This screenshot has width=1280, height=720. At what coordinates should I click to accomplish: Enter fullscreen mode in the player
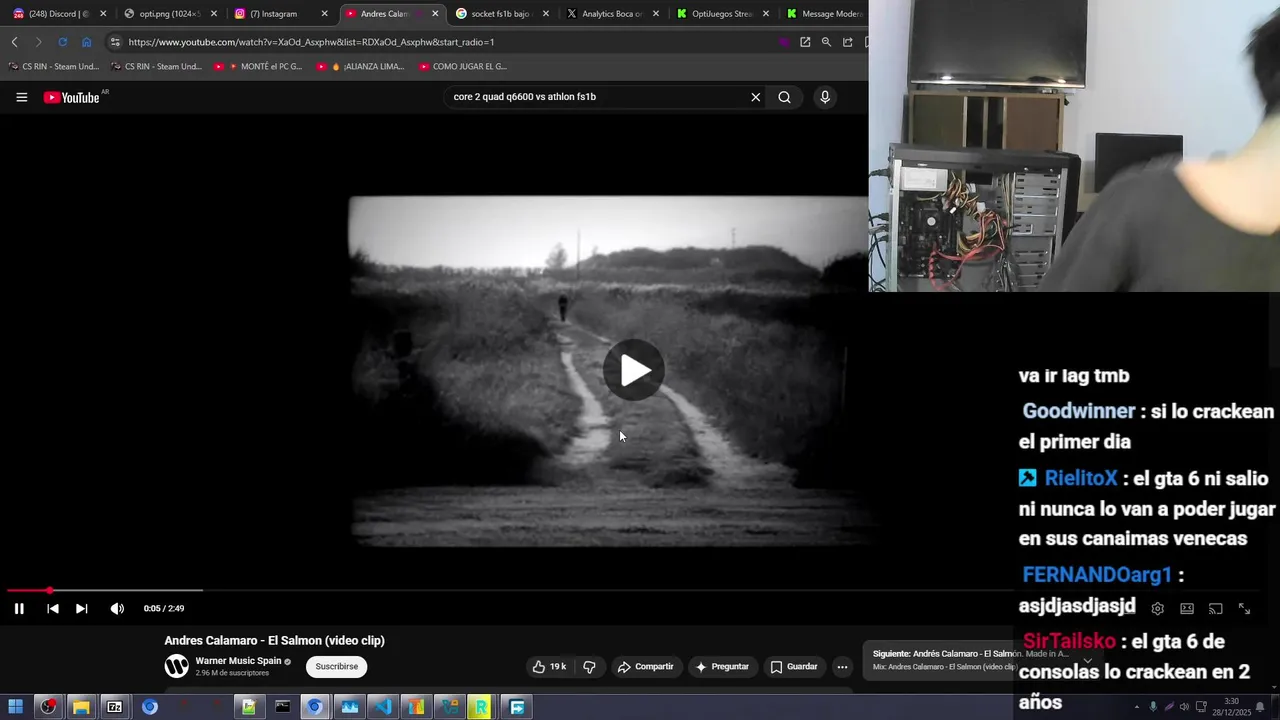[x=1245, y=608]
